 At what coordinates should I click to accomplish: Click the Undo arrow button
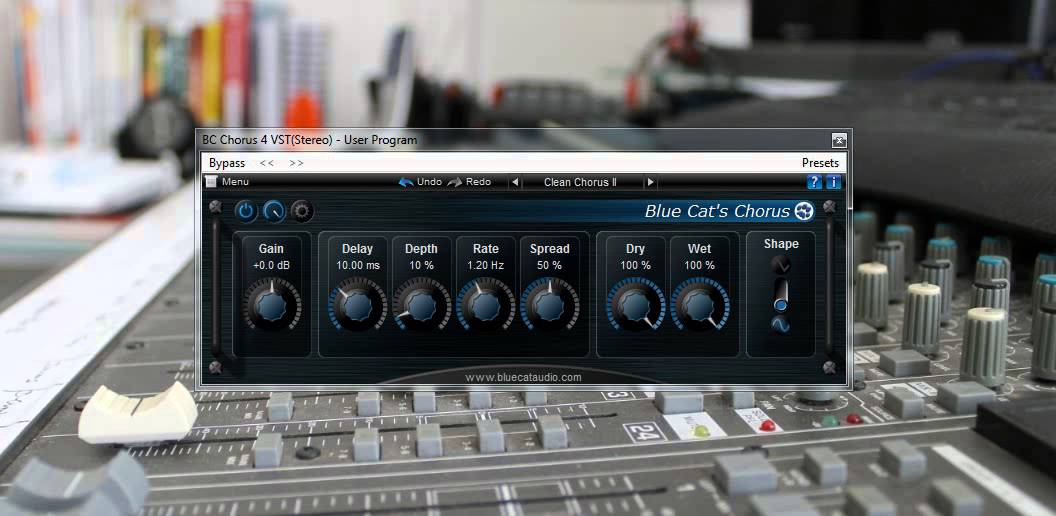(x=420, y=182)
